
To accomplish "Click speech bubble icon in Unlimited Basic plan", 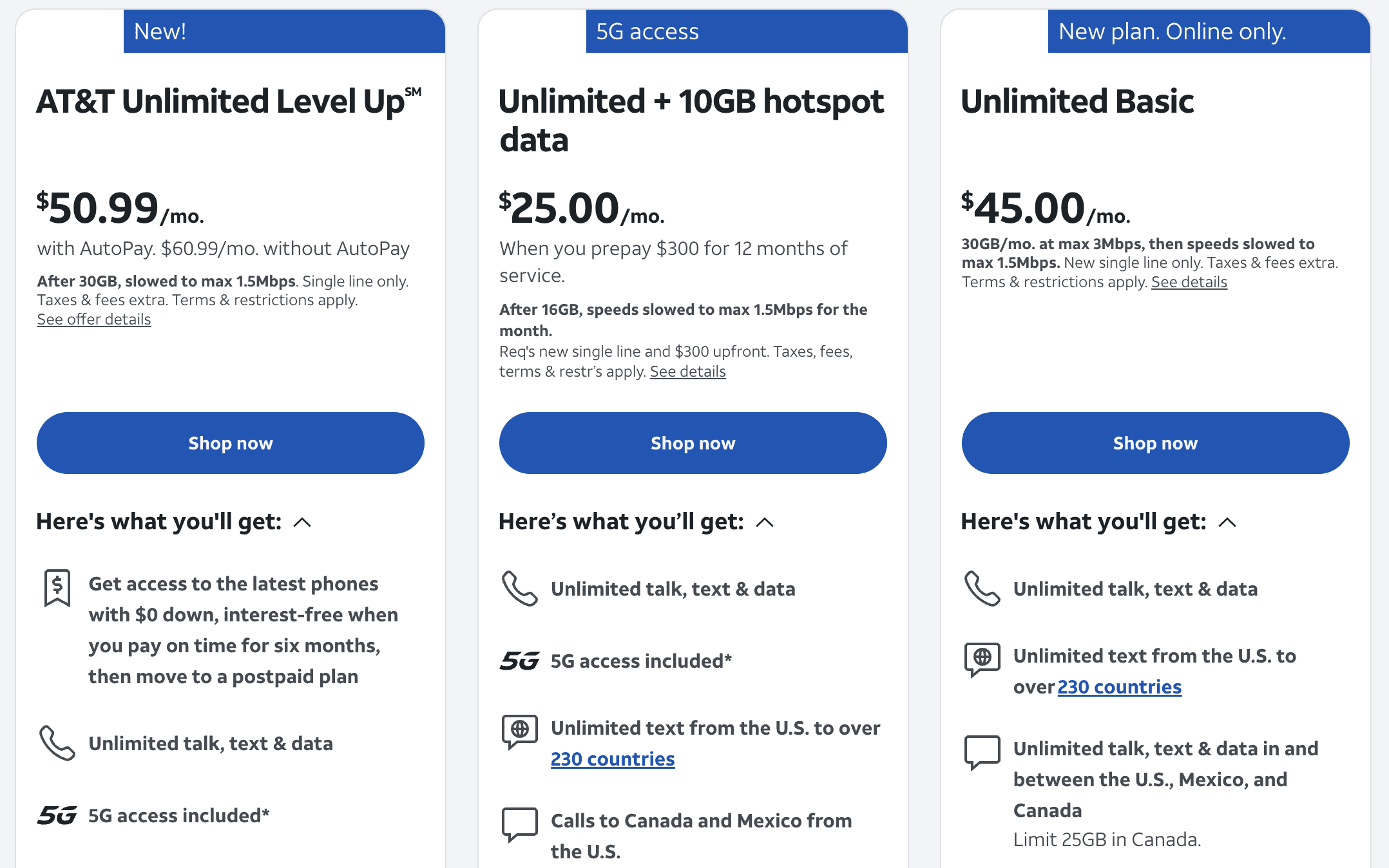I will (x=982, y=752).
